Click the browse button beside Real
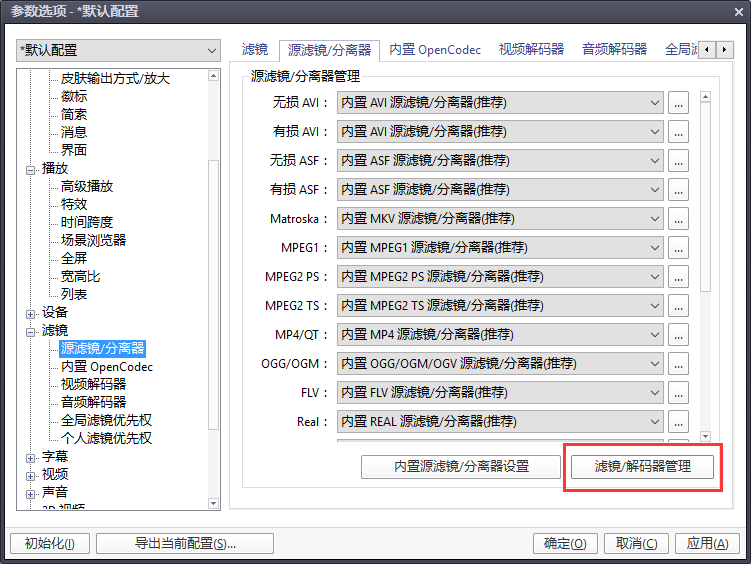 tap(679, 422)
